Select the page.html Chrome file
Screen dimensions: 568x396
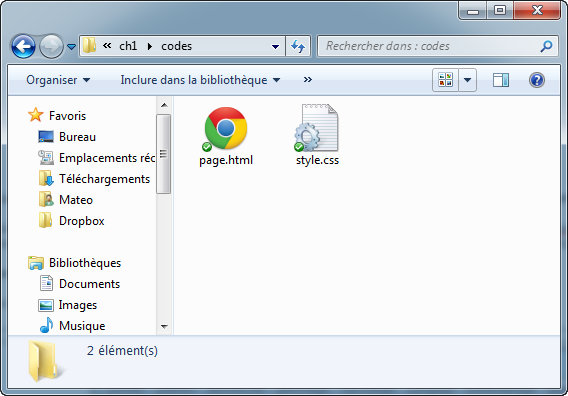click(226, 136)
